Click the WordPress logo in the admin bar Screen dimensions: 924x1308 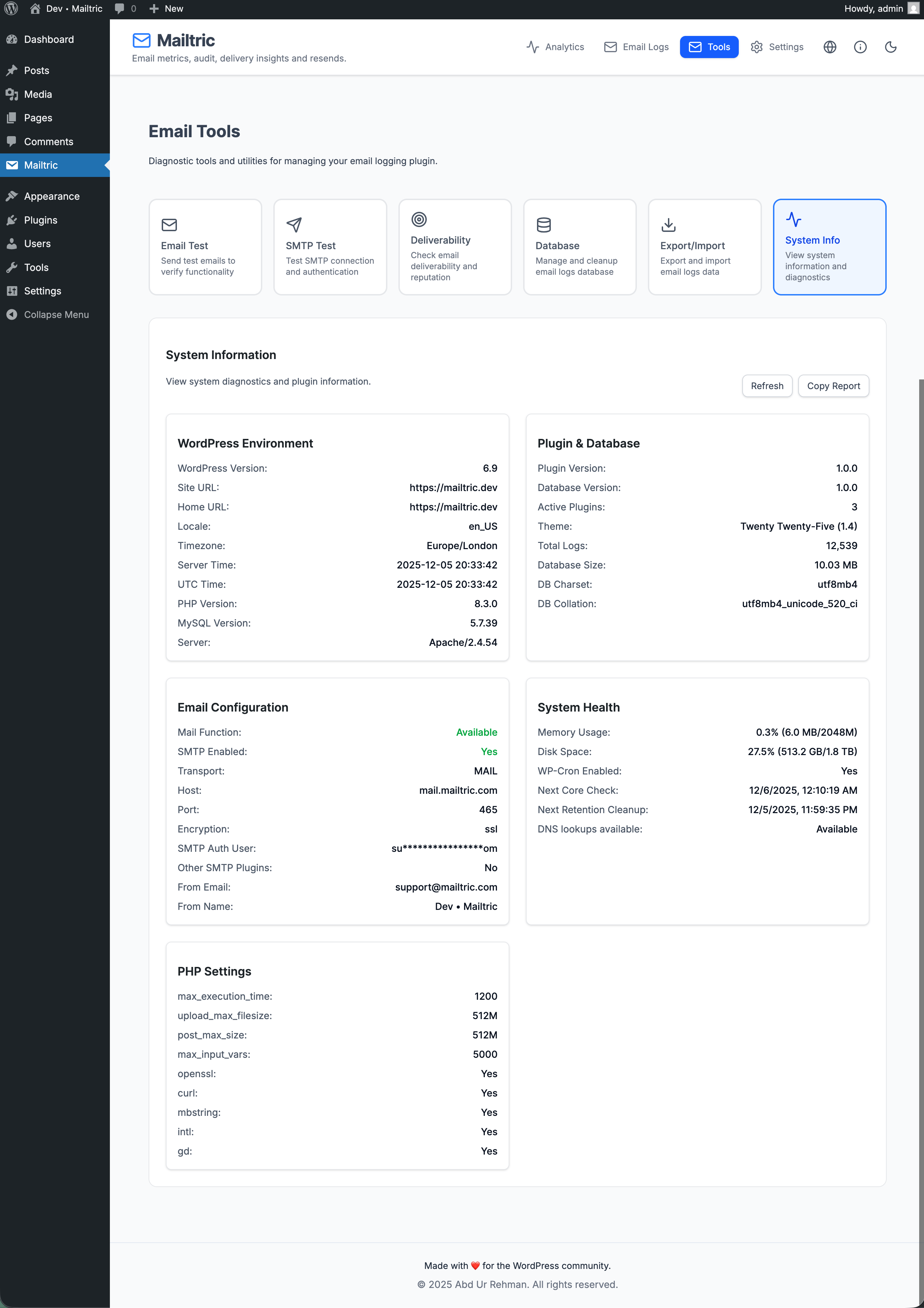tap(11, 8)
